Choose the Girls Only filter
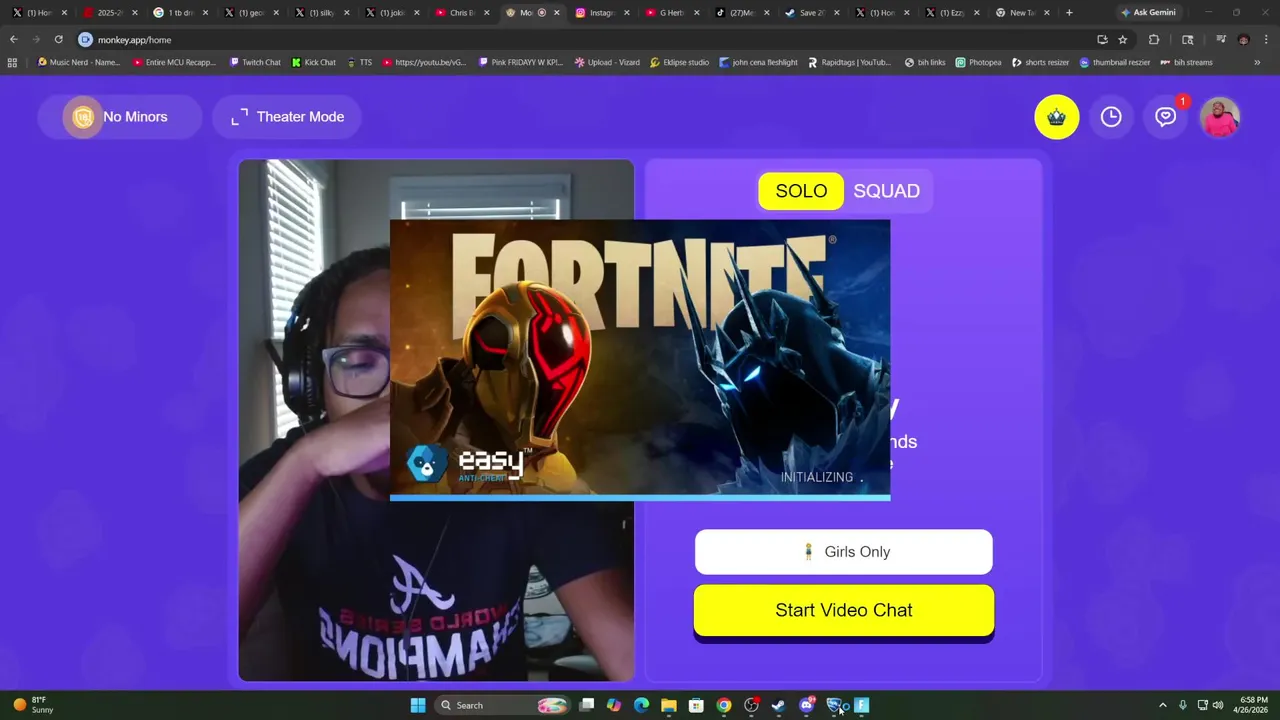The width and height of the screenshot is (1280, 720). (844, 552)
